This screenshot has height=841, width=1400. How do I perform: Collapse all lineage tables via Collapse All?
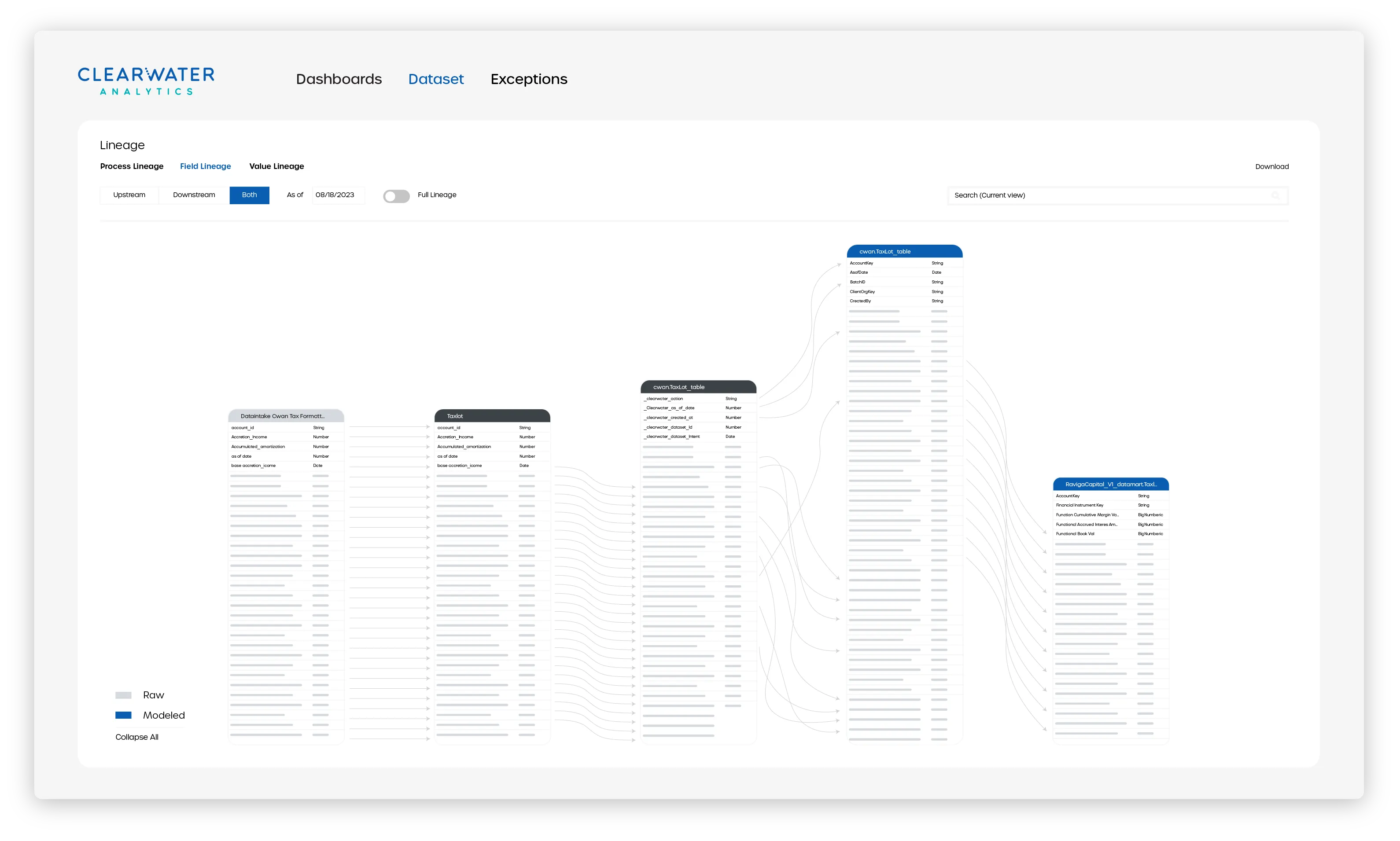(x=136, y=737)
